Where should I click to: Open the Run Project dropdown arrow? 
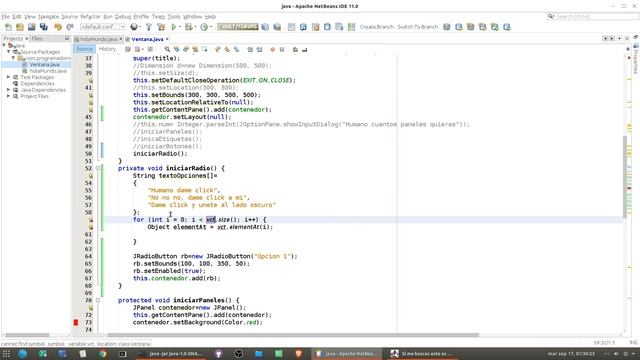[x=180, y=27]
